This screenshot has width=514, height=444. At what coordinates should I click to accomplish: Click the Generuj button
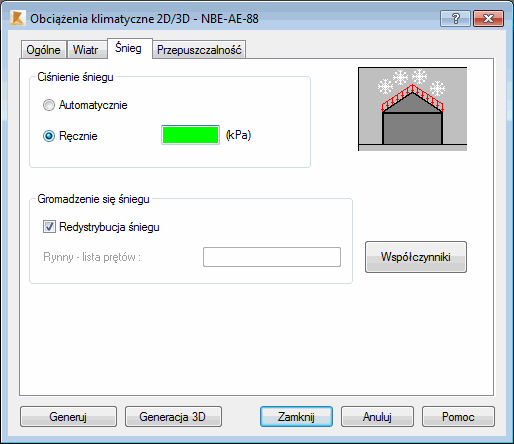coord(68,417)
